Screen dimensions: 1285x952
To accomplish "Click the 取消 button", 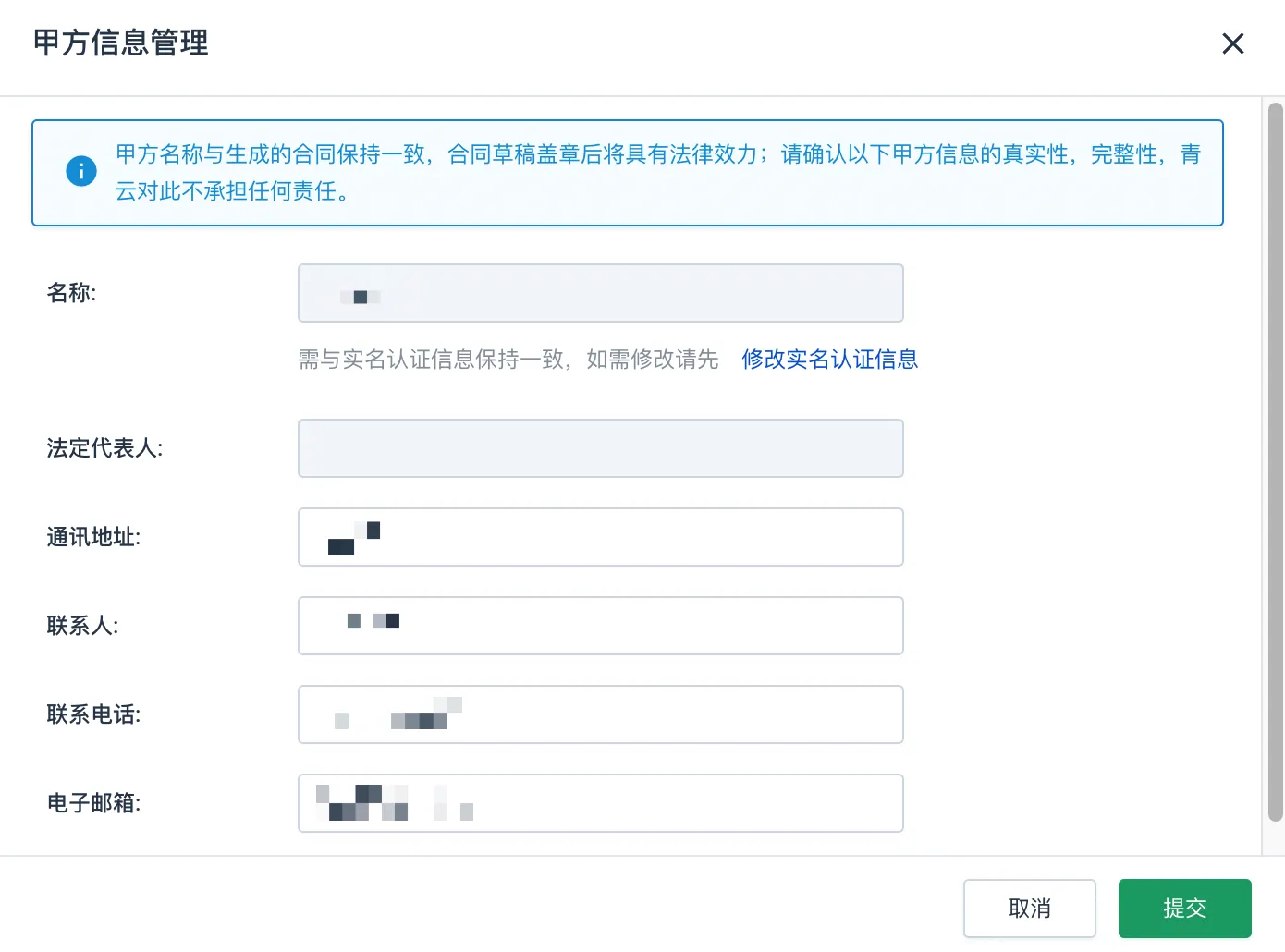I will [x=1030, y=909].
